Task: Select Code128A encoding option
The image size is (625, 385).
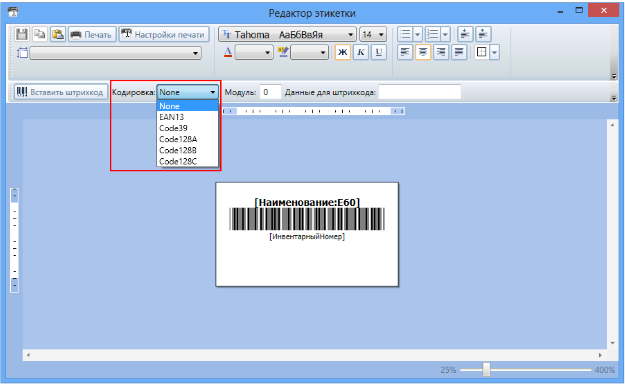Action: click(x=187, y=139)
